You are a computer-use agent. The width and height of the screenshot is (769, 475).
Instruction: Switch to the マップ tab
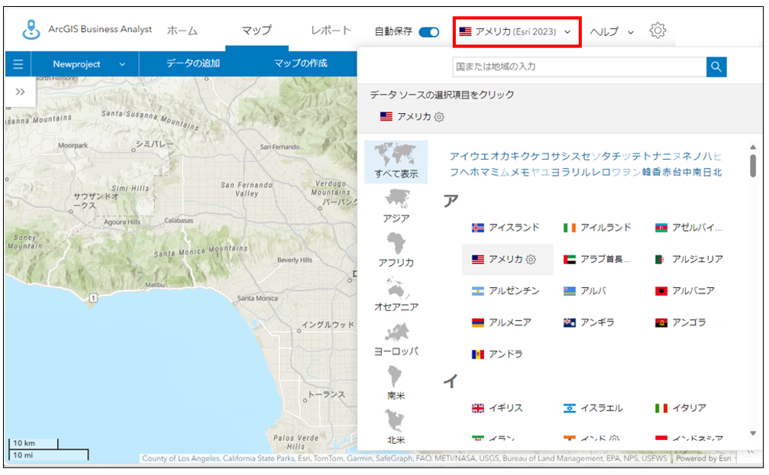256,30
